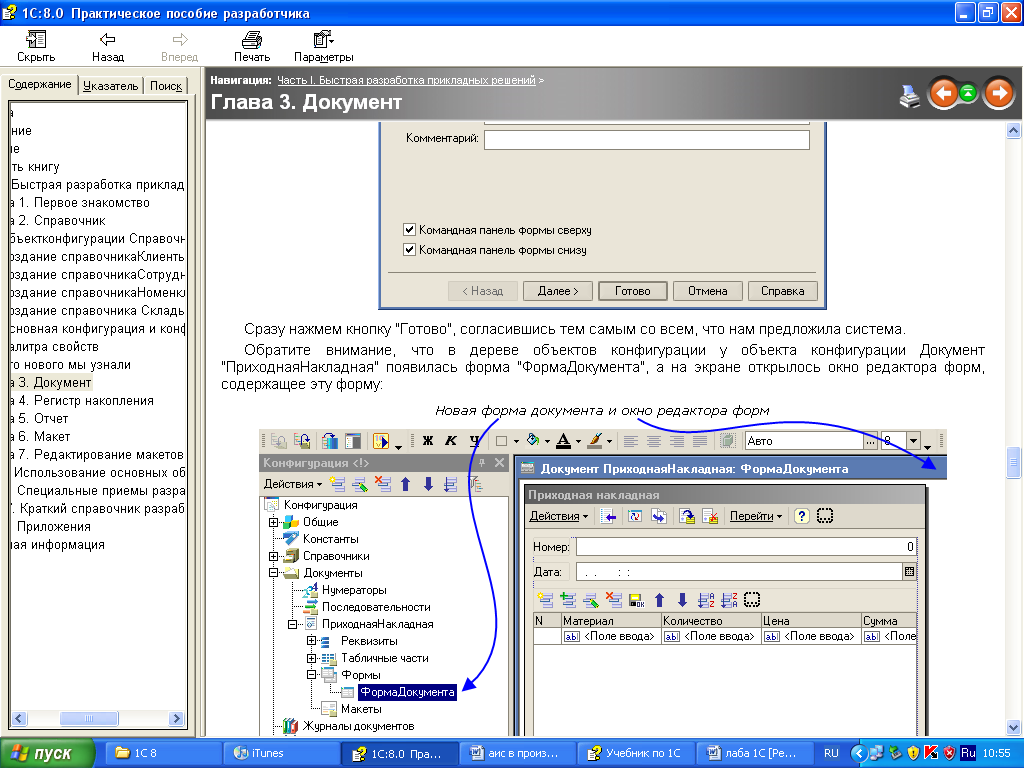Image resolution: width=1024 pixels, height=768 pixels.
Task: Toggle 'Командная панель формы снизу' checkbox
Action: click(x=409, y=250)
